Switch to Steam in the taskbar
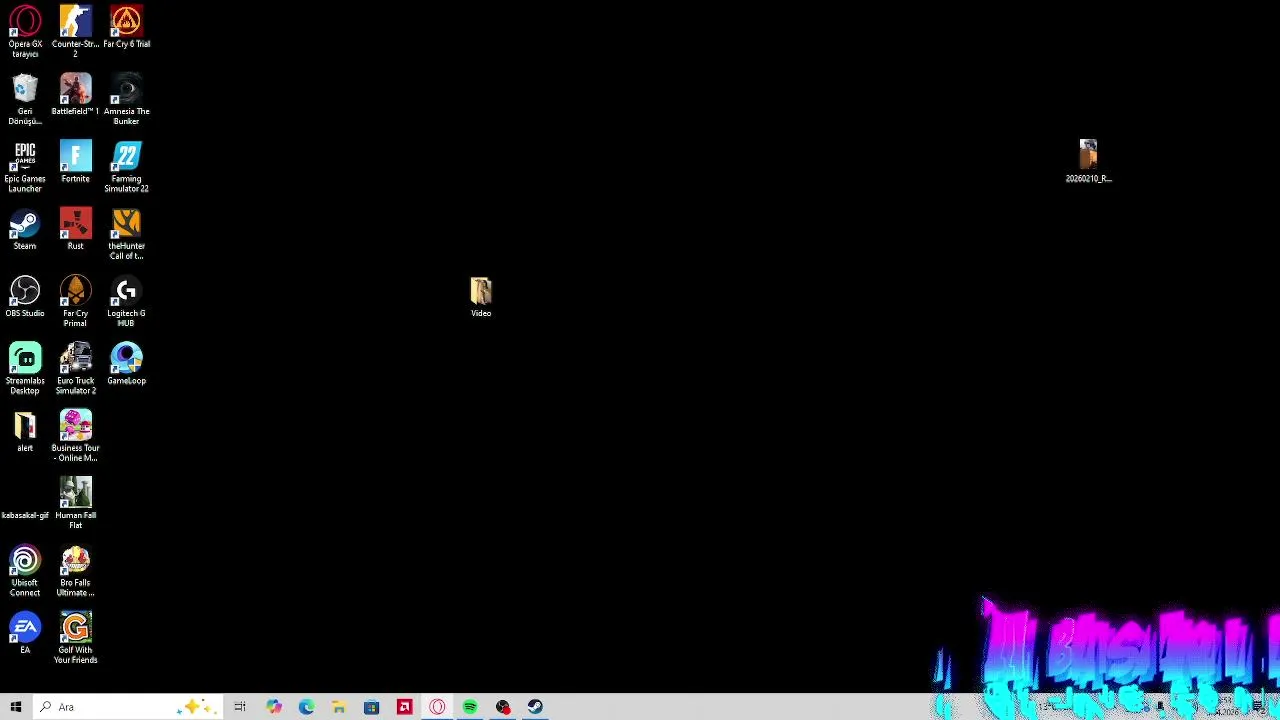Viewport: 1280px width, 720px height. tap(535, 707)
